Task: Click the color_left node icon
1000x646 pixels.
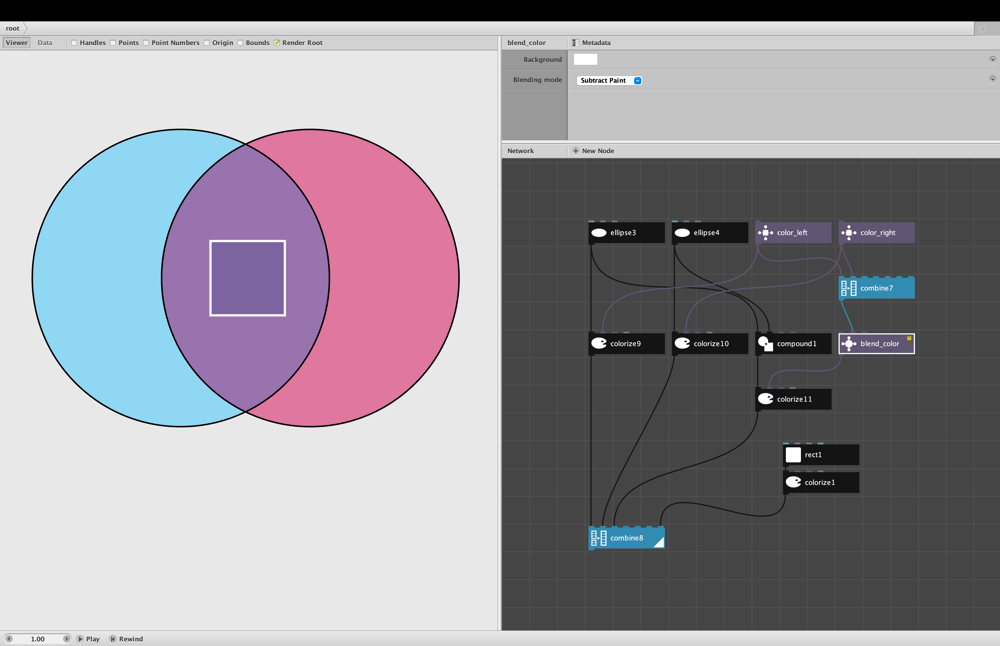Action: point(765,233)
